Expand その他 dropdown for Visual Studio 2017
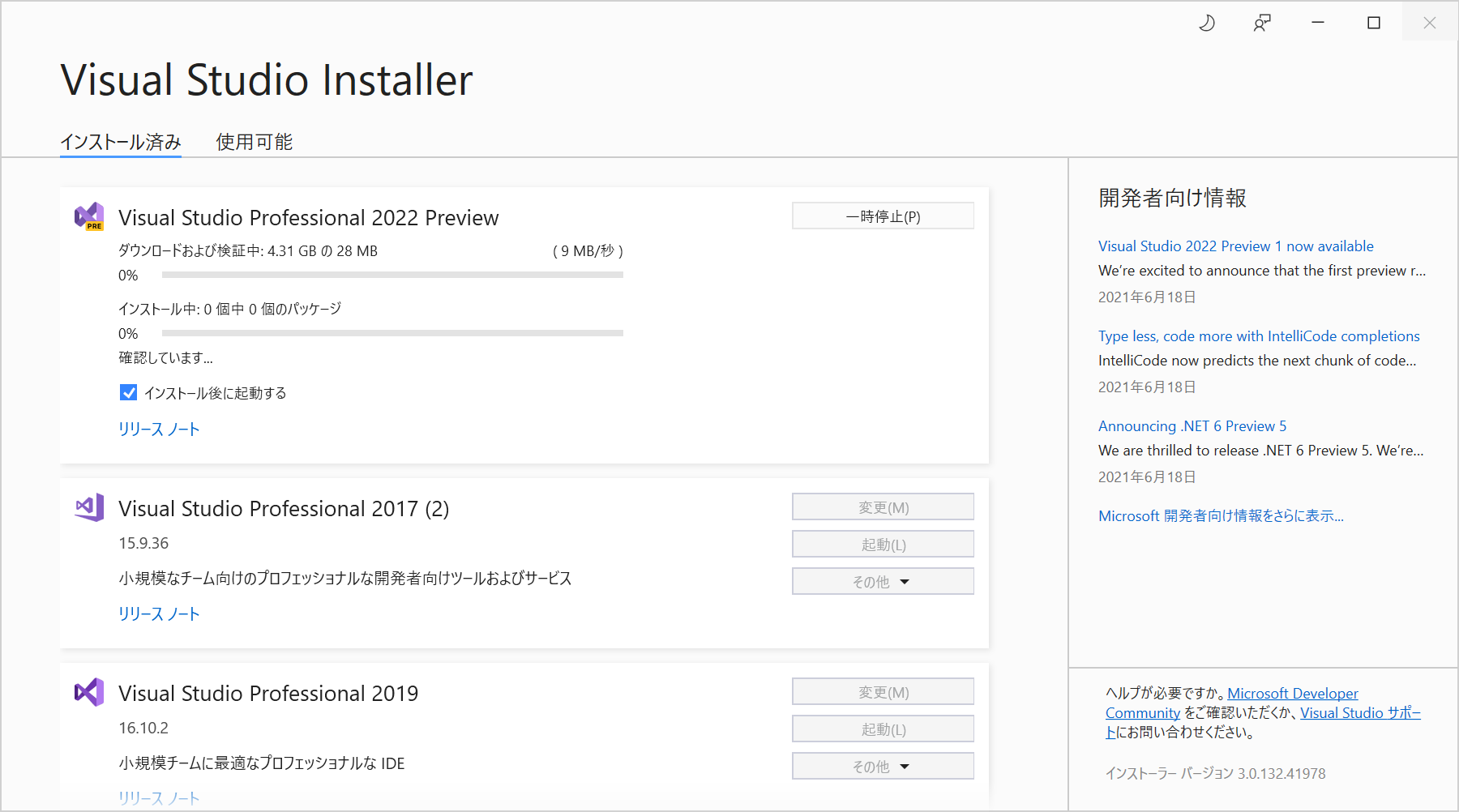This screenshot has height=812, width=1459. pyautogui.click(x=883, y=582)
